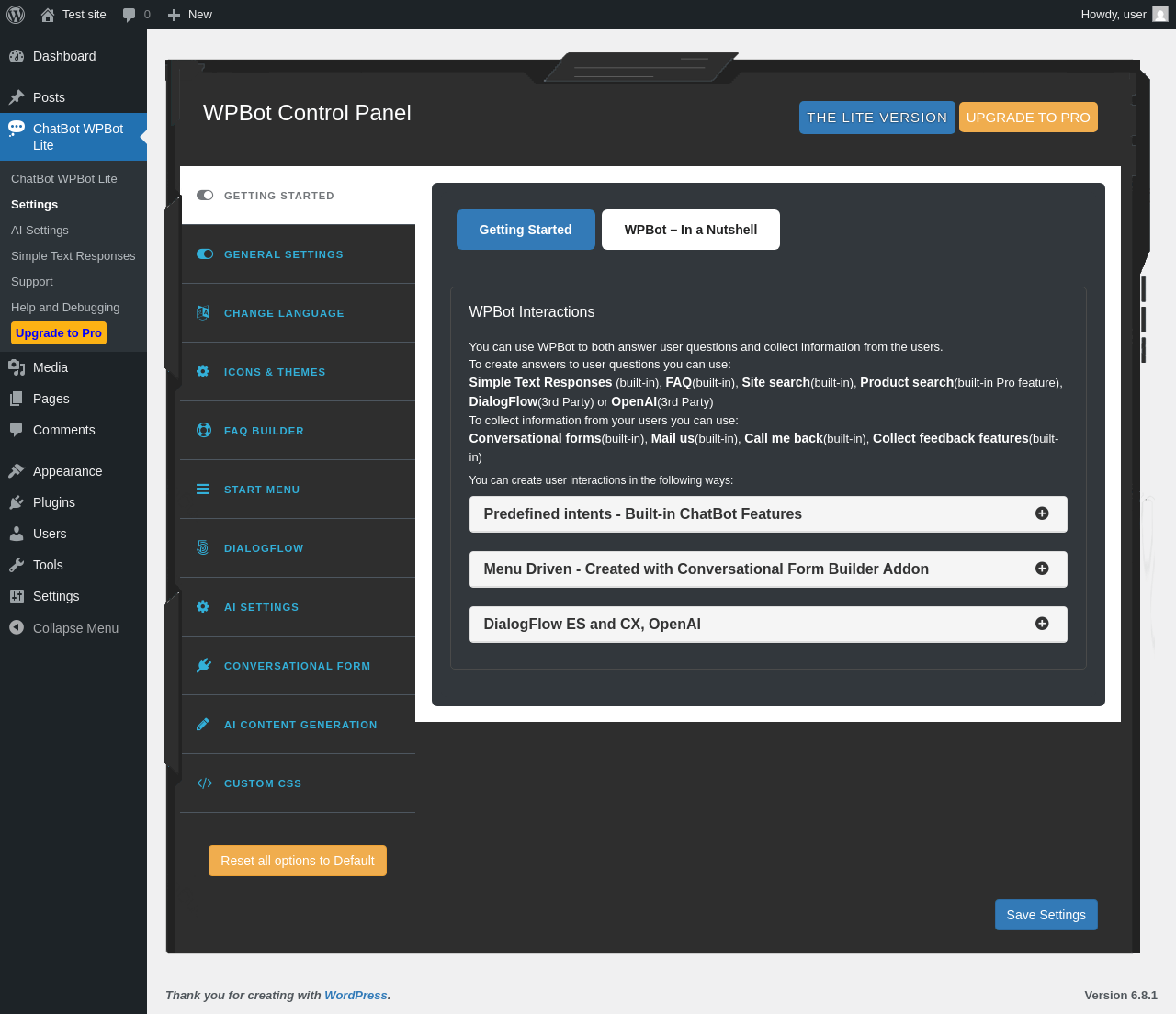The width and height of the screenshot is (1176, 1014).
Task: Expand Menu Driven accordion plus icon
Action: pyautogui.click(x=1042, y=569)
